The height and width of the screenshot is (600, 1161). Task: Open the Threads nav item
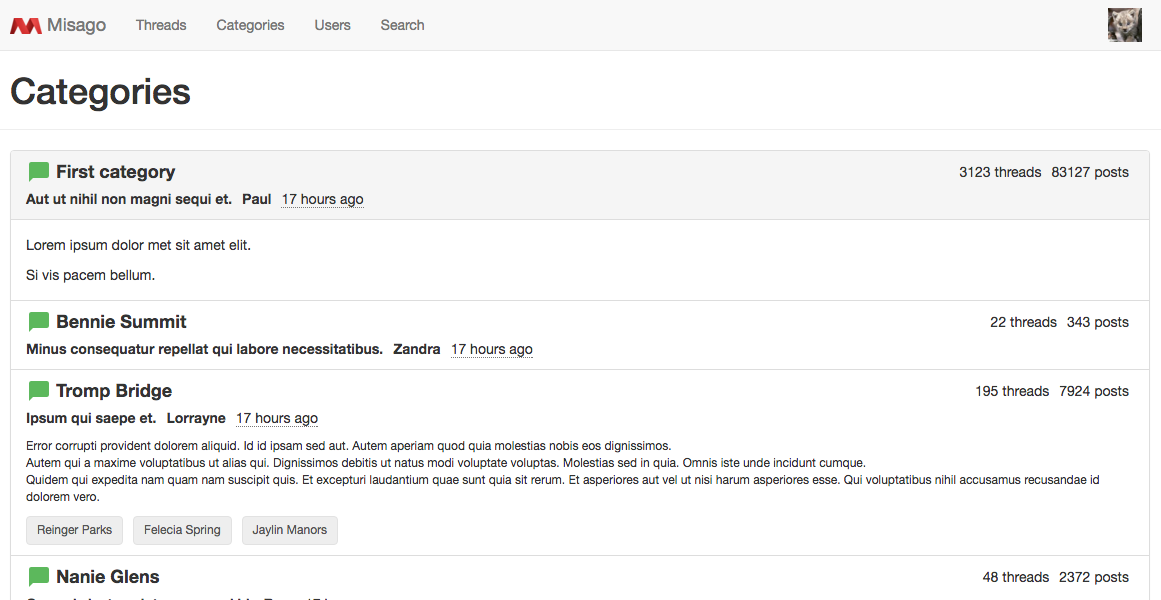click(161, 25)
